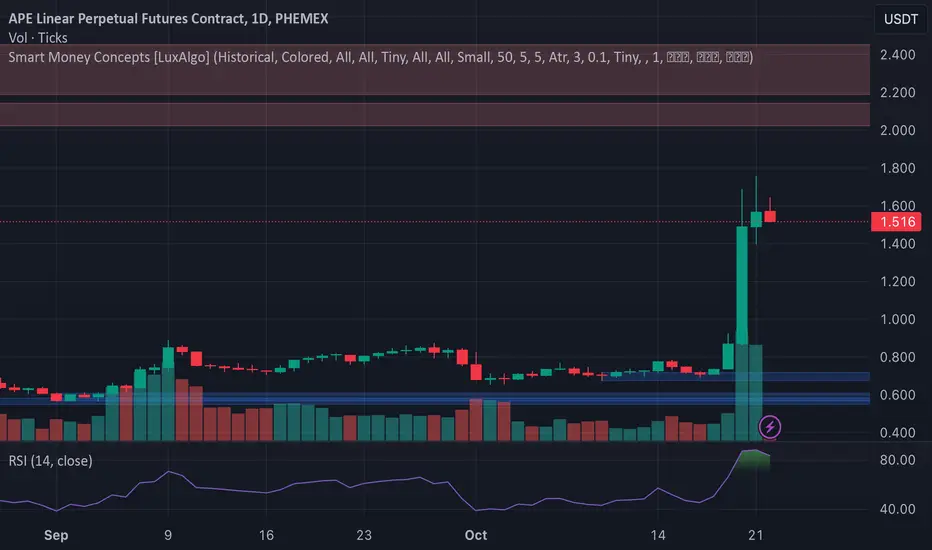Click the 40.00 RSI scale label
Screen dimensions: 932x550
coord(898,509)
